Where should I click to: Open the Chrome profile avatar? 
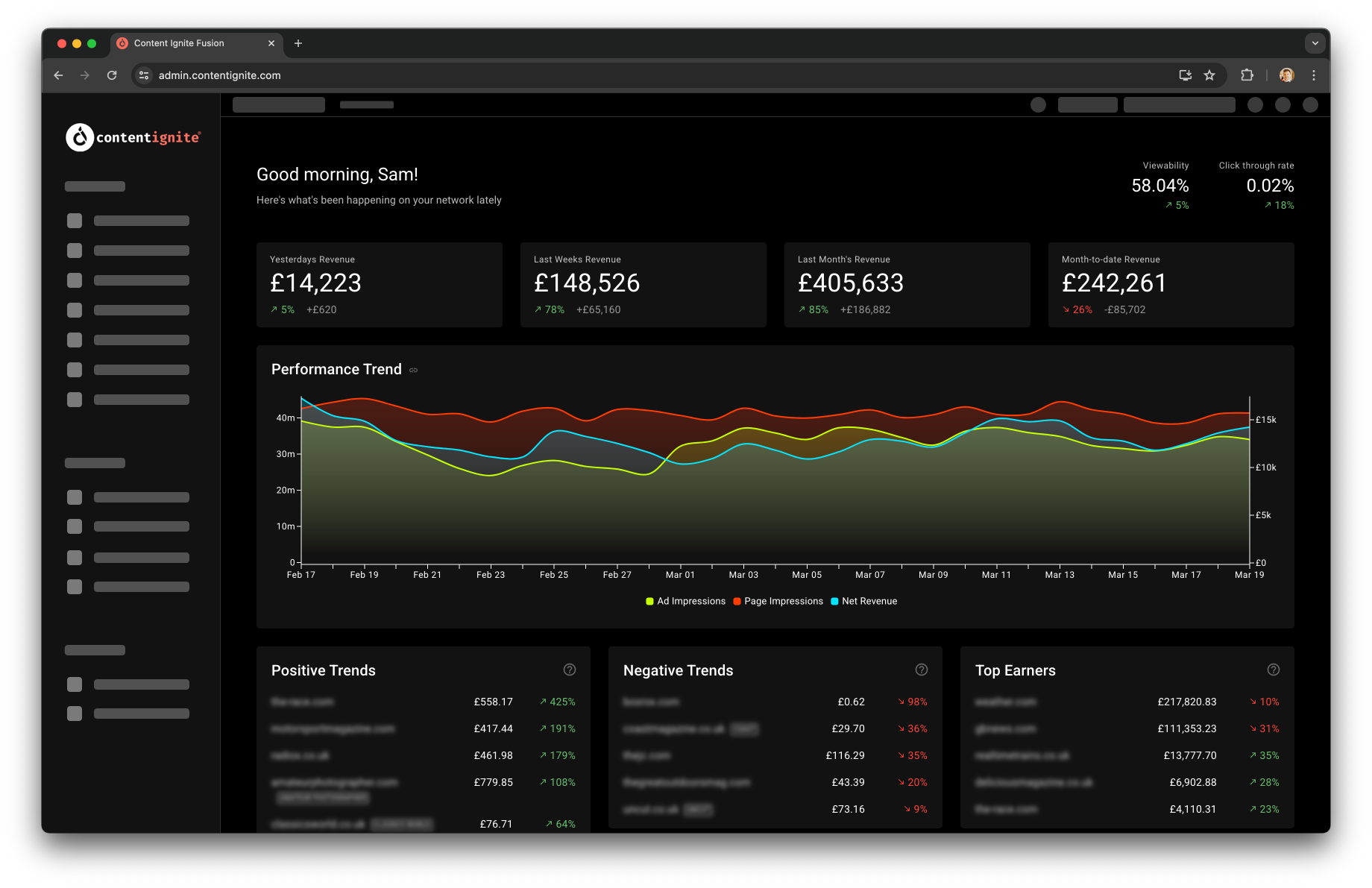point(1286,75)
